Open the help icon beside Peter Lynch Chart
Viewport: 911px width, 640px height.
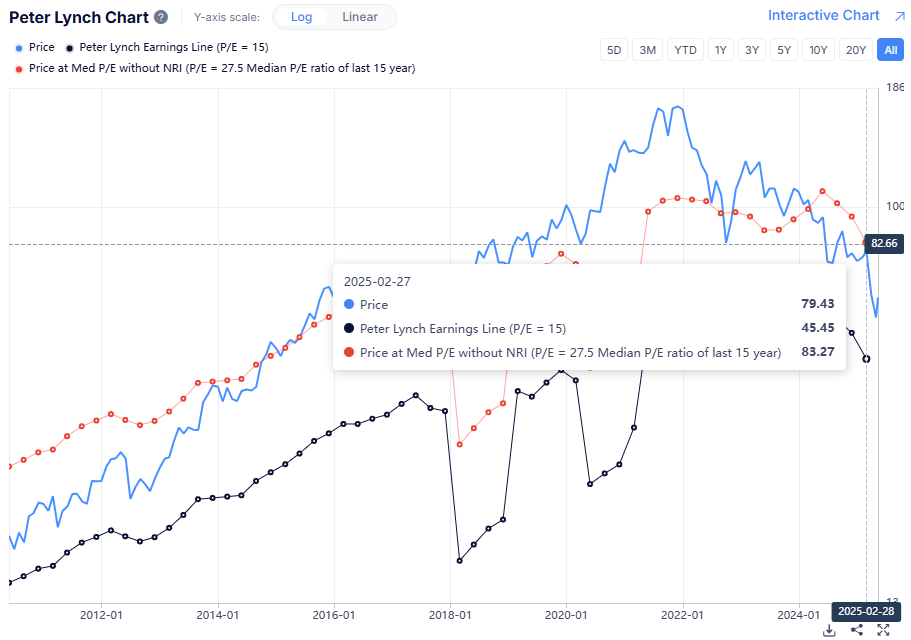coord(161,17)
